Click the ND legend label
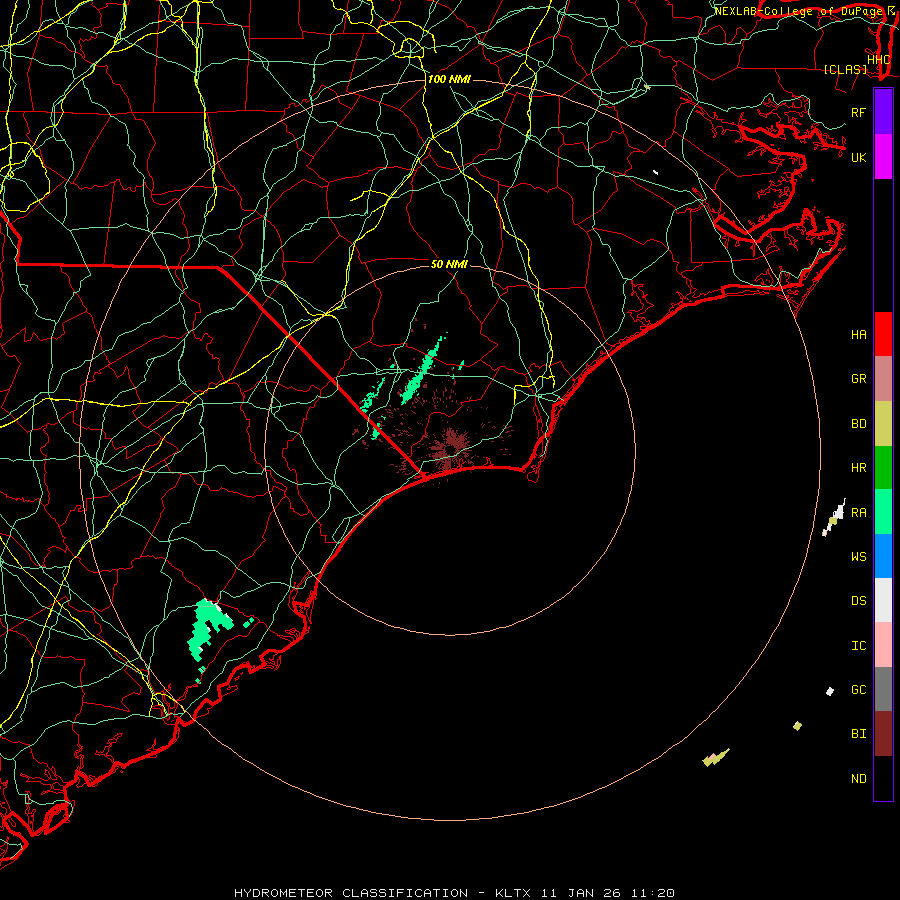Screen dimensions: 900x900 [x=859, y=778]
